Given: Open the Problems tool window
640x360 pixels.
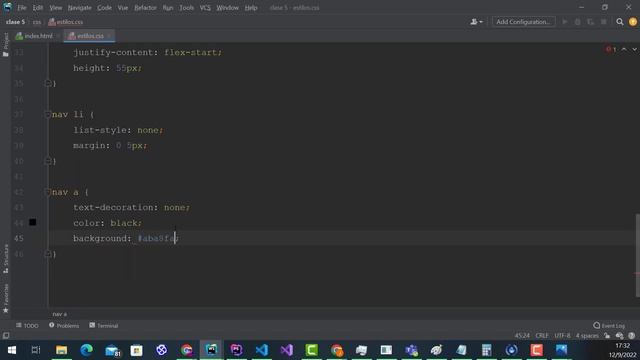Looking at the screenshot, I should point(64,325).
